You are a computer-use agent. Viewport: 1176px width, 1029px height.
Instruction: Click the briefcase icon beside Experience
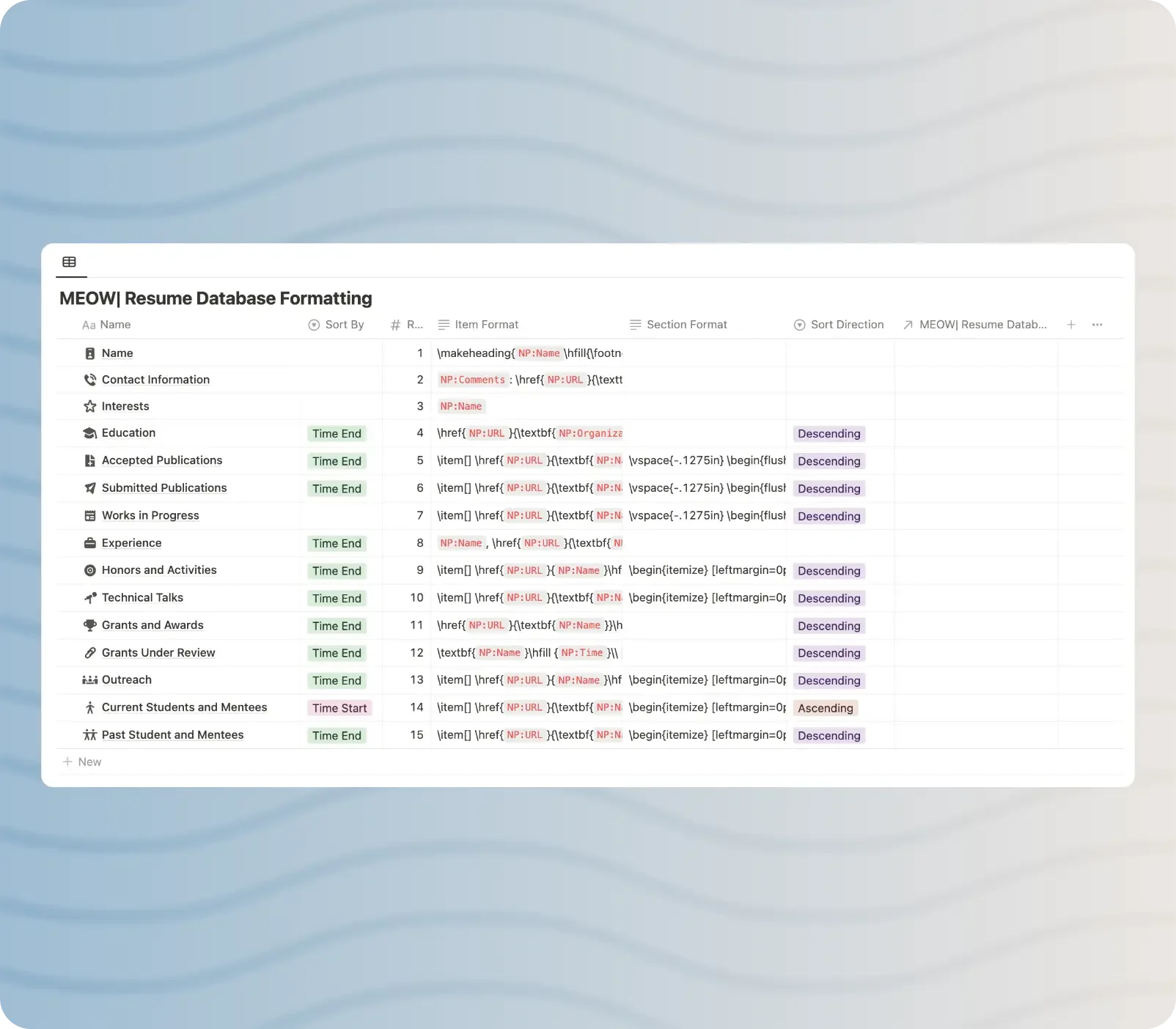coord(89,542)
